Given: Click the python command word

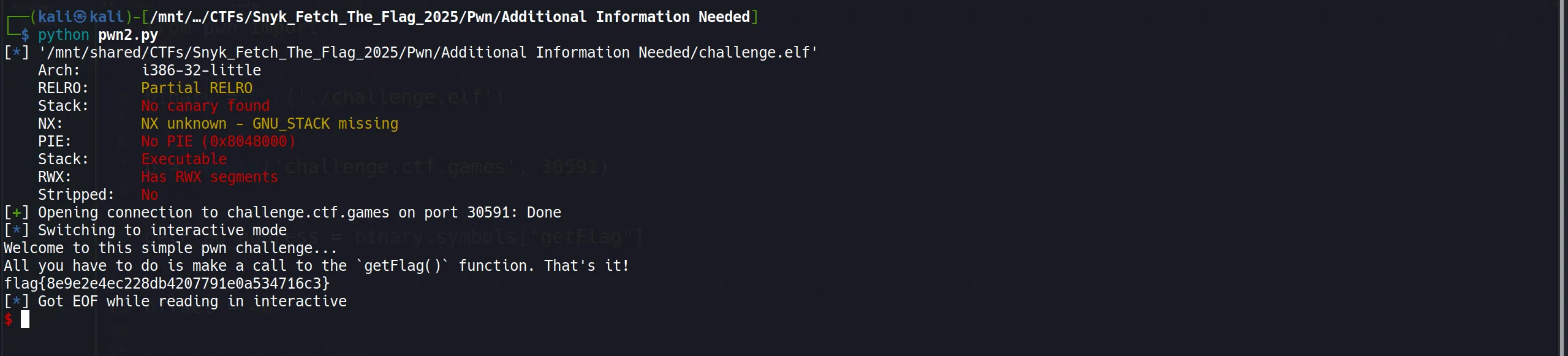Looking at the screenshot, I should pos(63,35).
